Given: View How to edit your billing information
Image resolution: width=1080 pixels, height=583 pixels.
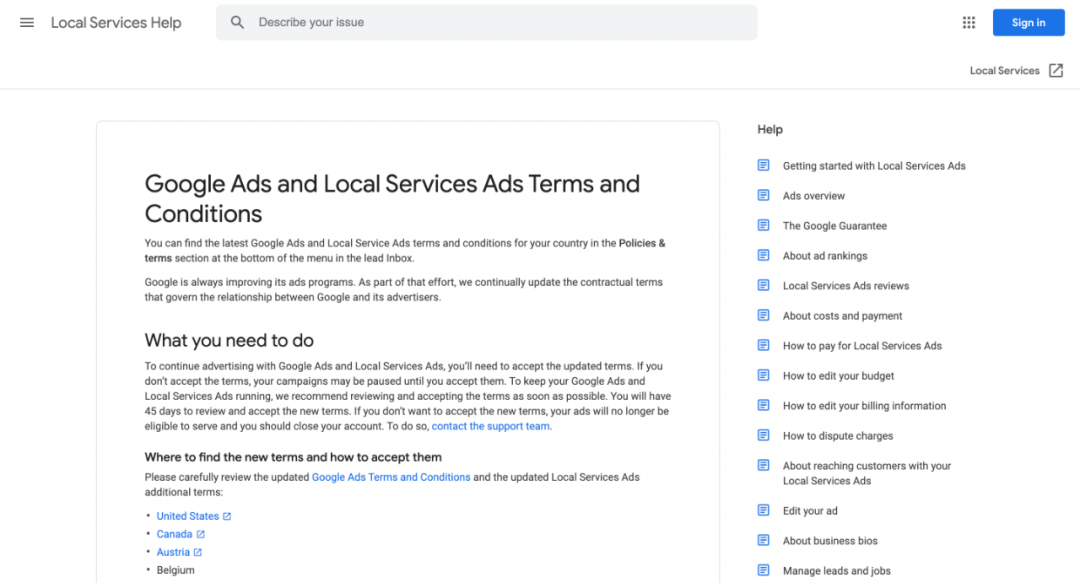Looking at the screenshot, I should (864, 406).
